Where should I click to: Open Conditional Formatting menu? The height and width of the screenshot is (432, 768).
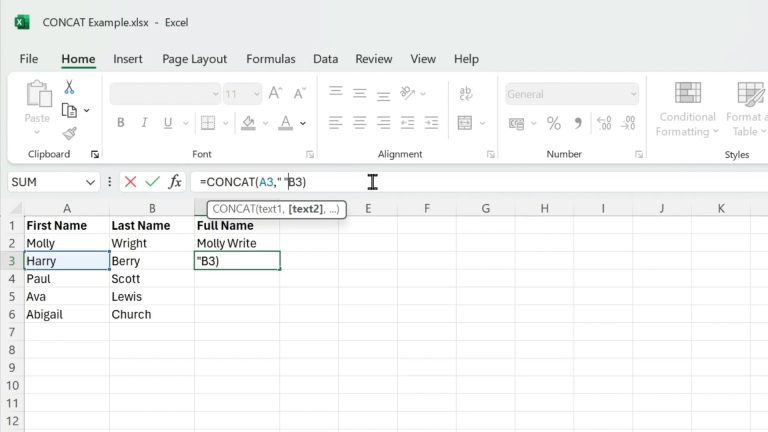[x=687, y=110]
